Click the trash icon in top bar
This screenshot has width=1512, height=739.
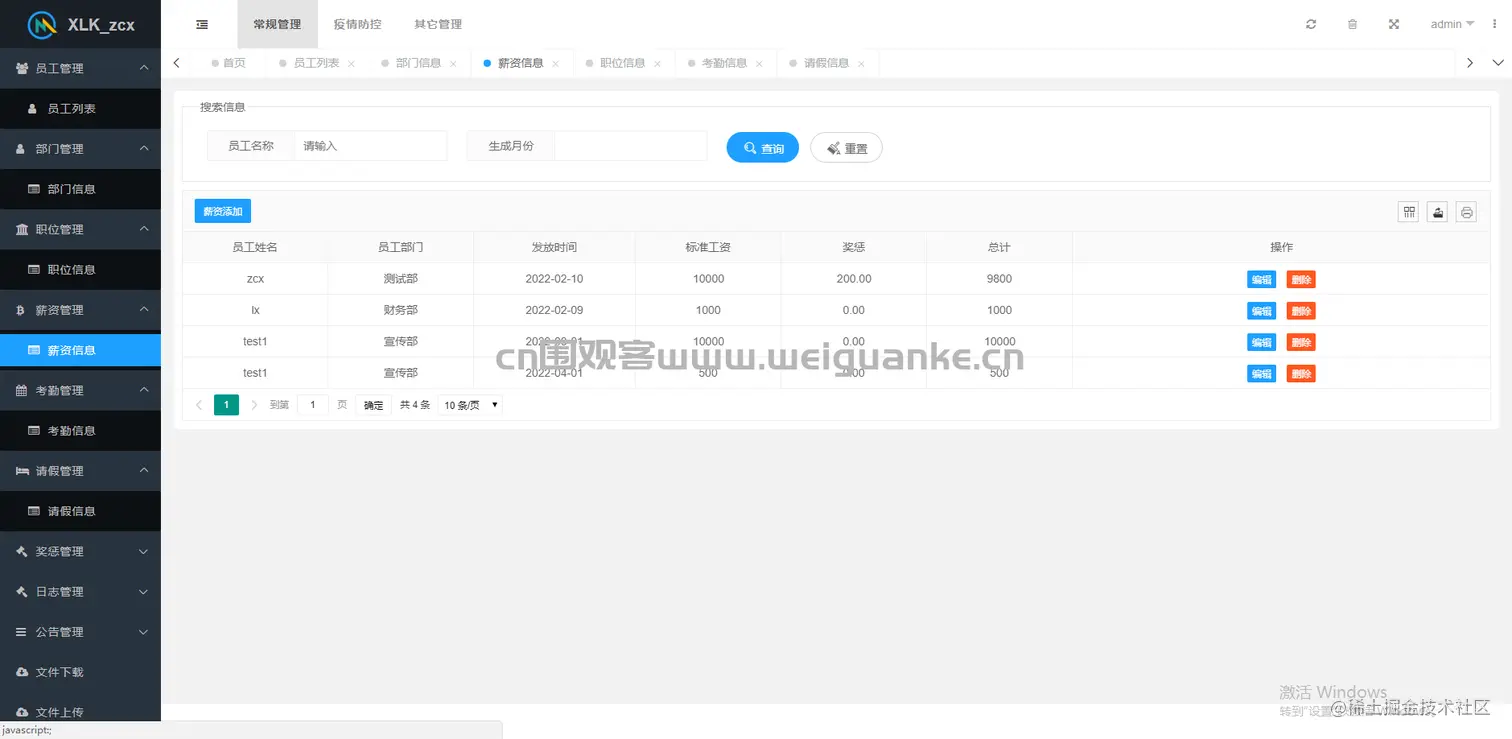(x=1352, y=24)
